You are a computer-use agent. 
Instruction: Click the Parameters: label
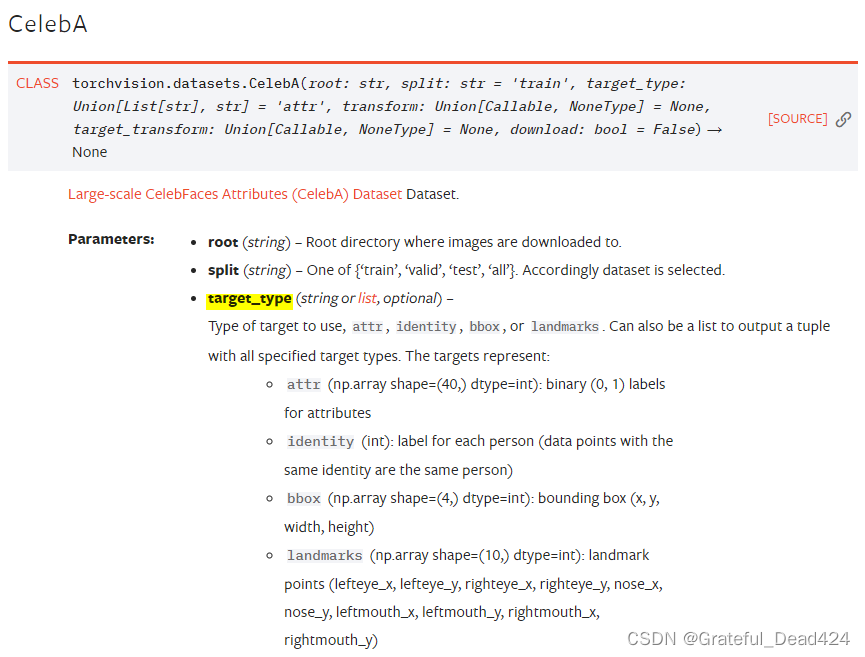click(x=111, y=239)
